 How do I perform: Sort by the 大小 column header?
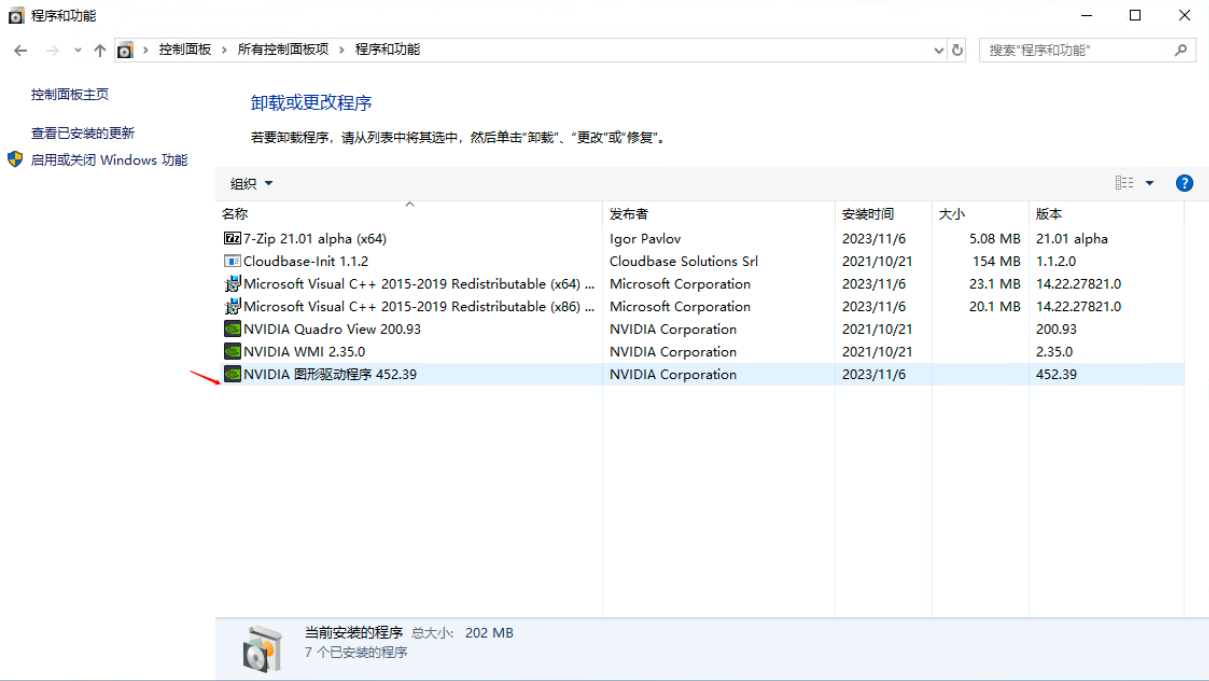pos(980,214)
